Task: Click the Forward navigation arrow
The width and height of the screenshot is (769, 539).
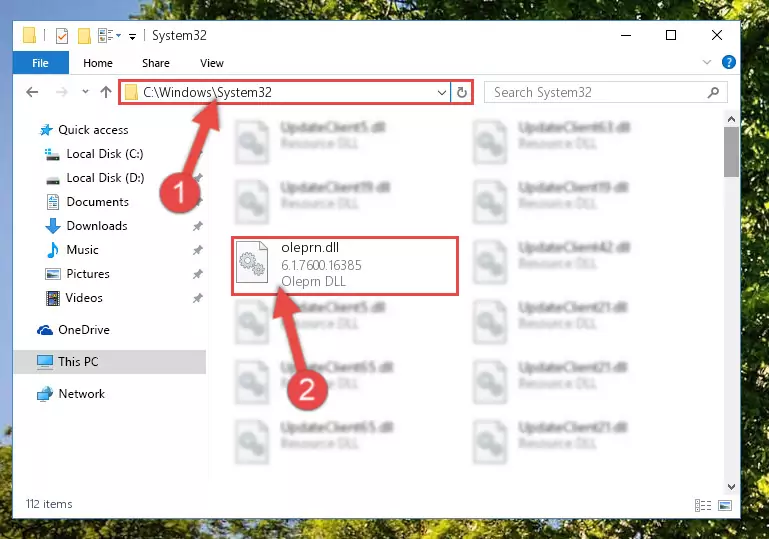Action: click(61, 92)
